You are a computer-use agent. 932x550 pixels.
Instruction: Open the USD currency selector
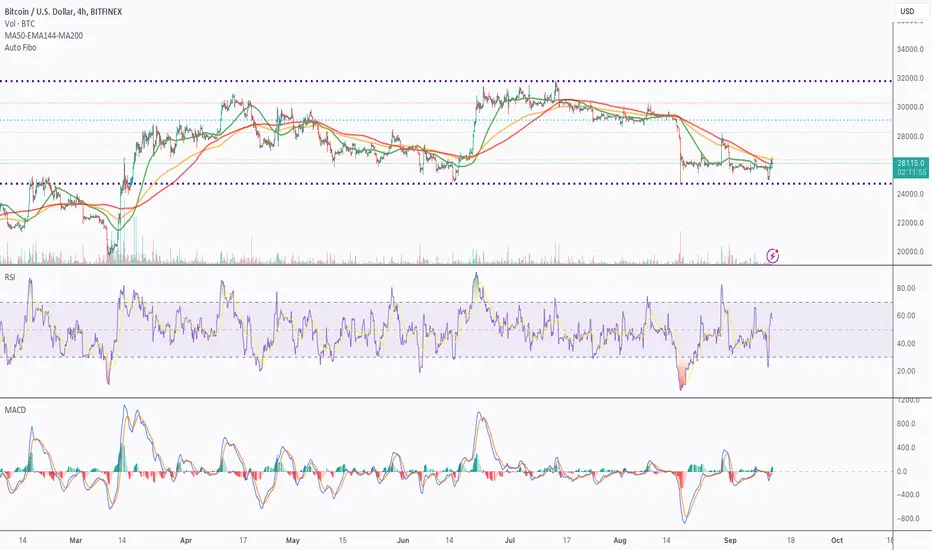point(907,11)
